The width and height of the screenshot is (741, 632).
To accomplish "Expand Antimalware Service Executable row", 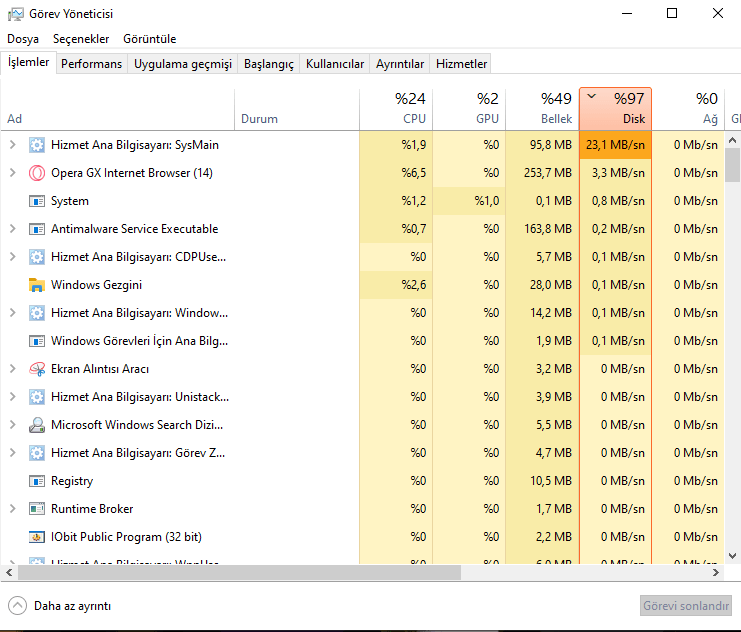I will coord(13,229).
